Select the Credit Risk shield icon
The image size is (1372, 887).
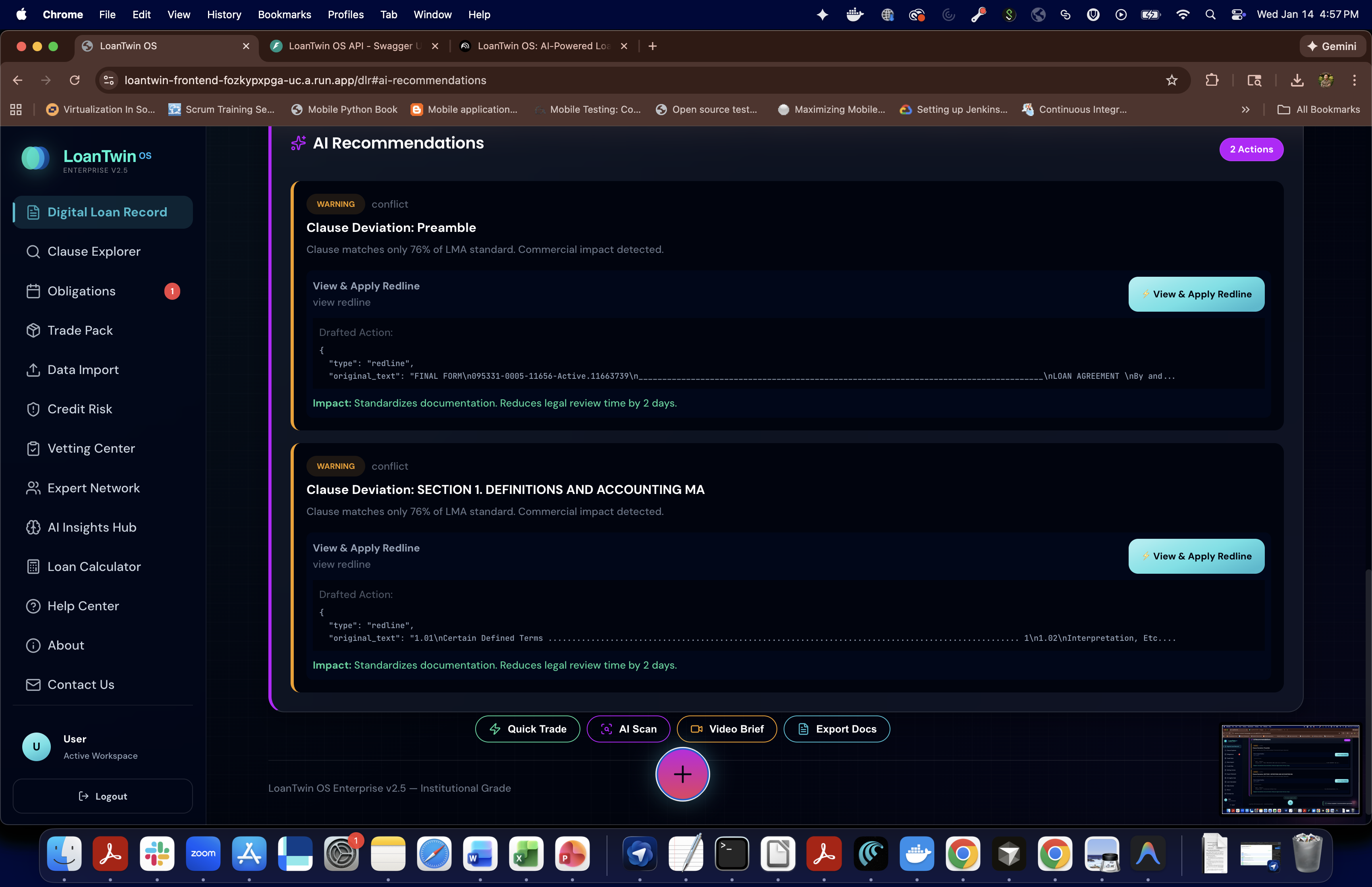click(33, 409)
